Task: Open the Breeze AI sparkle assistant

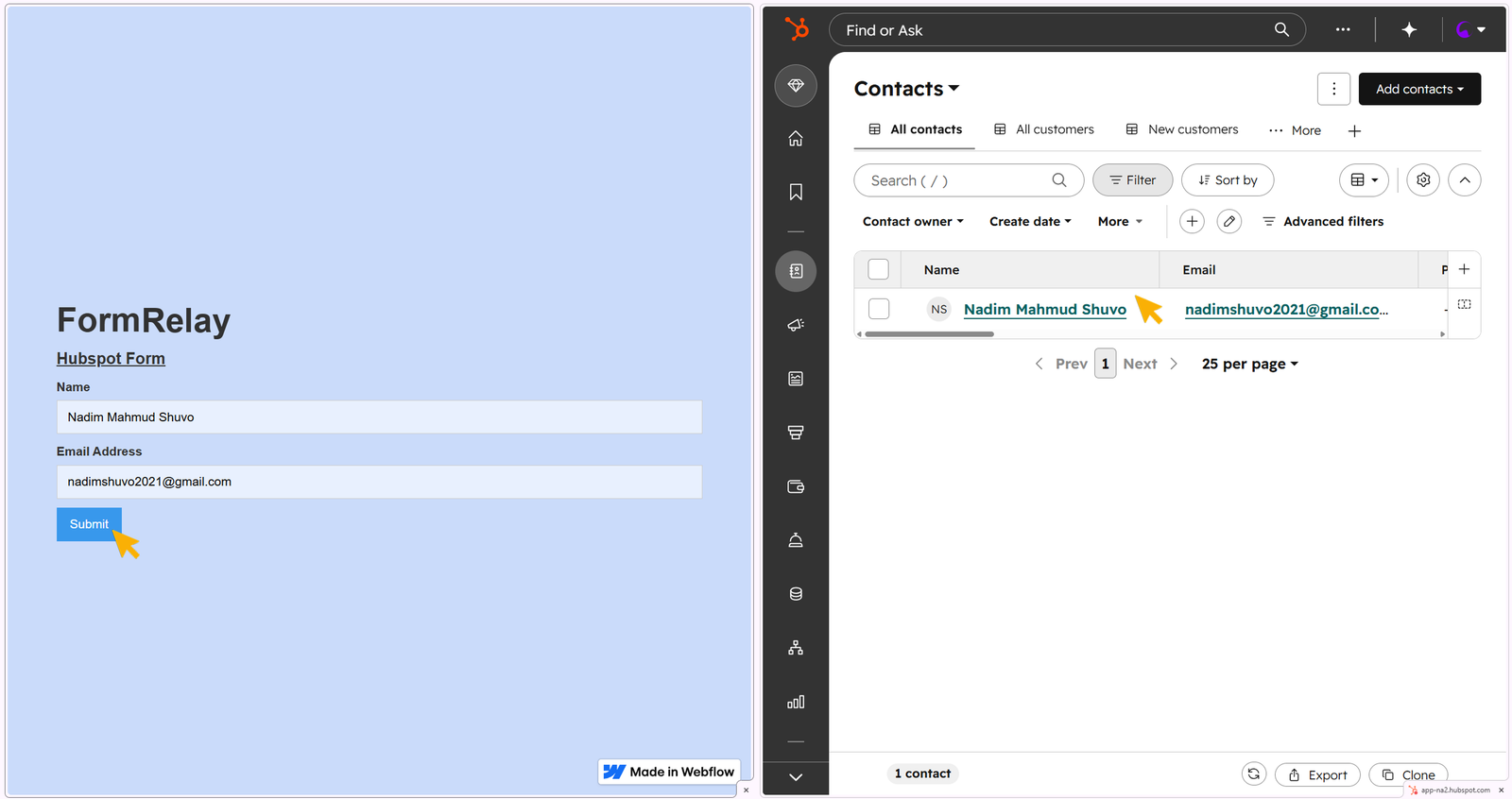Action: tap(1409, 29)
